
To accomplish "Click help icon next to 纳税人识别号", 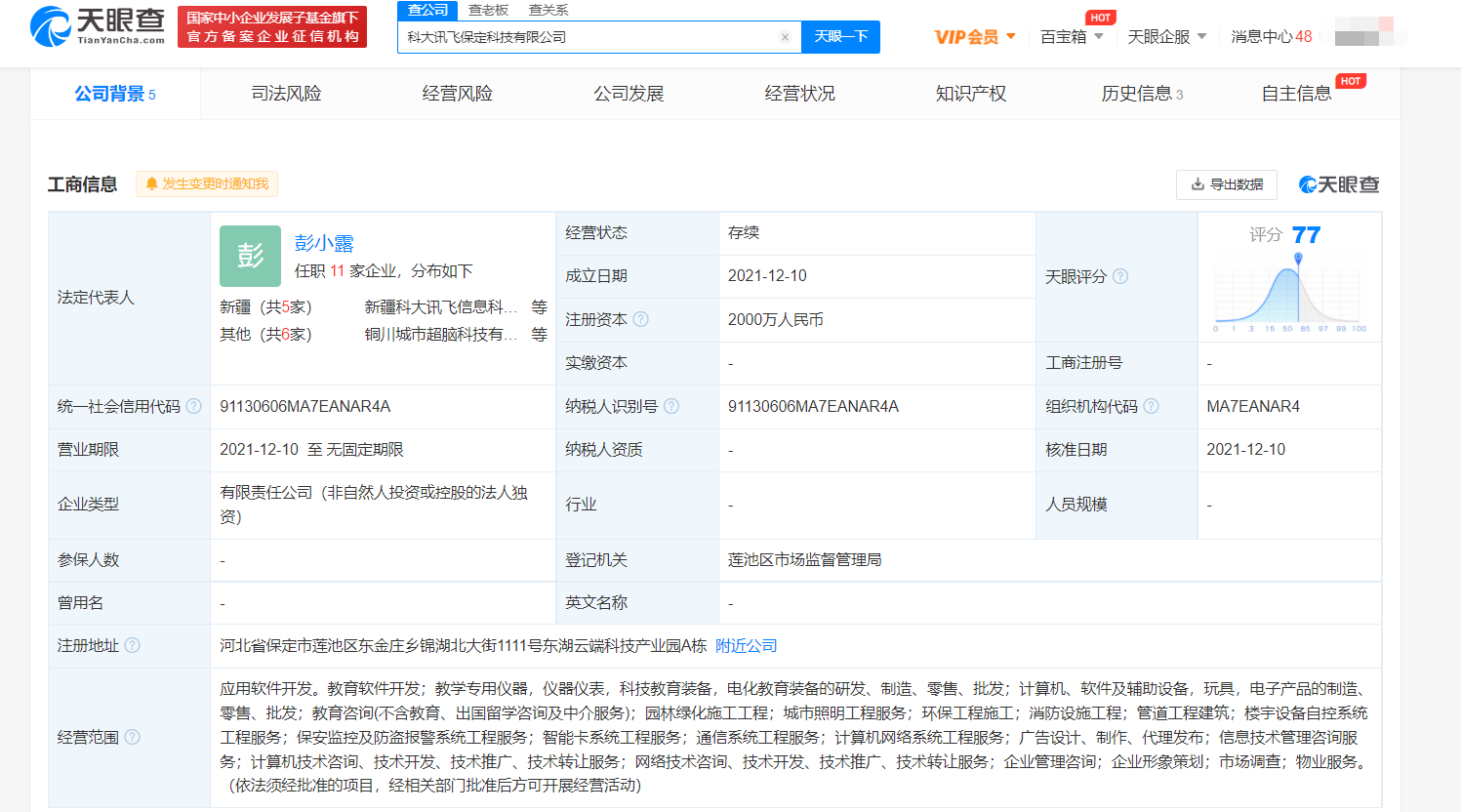I will (671, 406).
